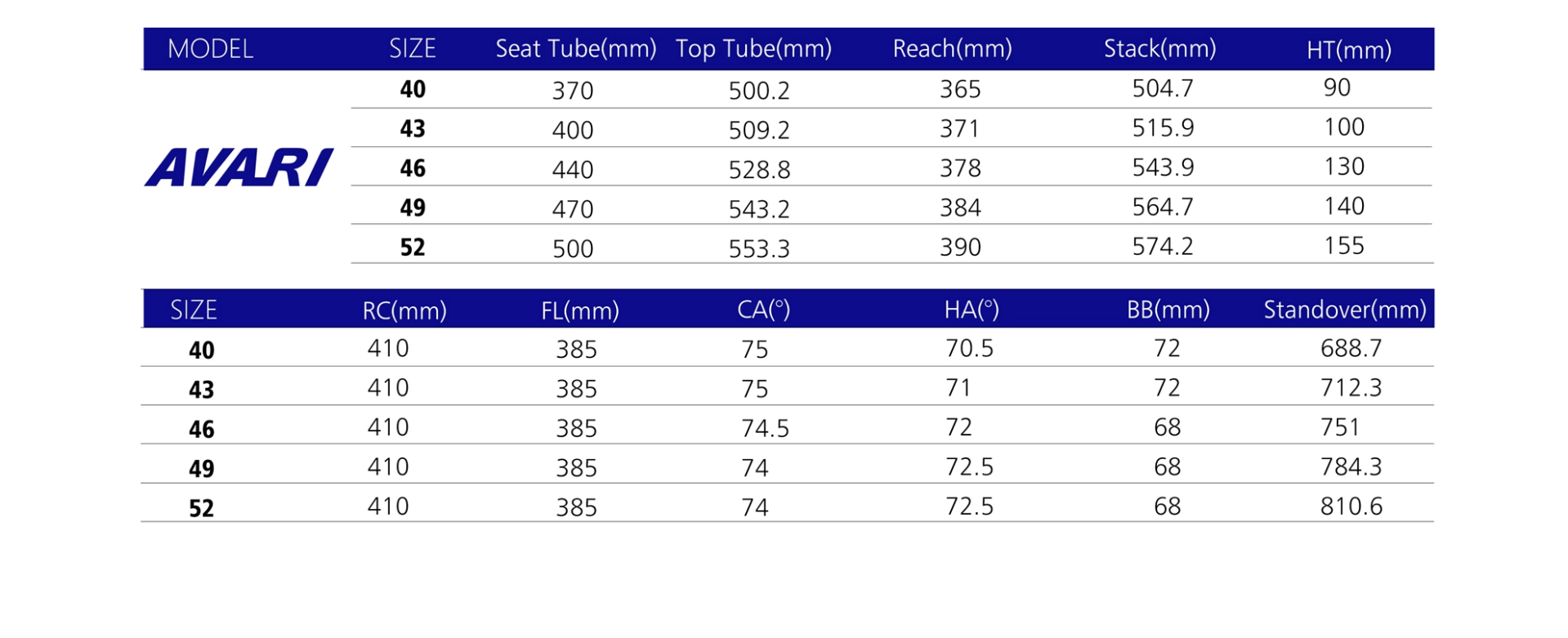
Task: Select the HT(mm) column header
Action: click(x=1348, y=51)
